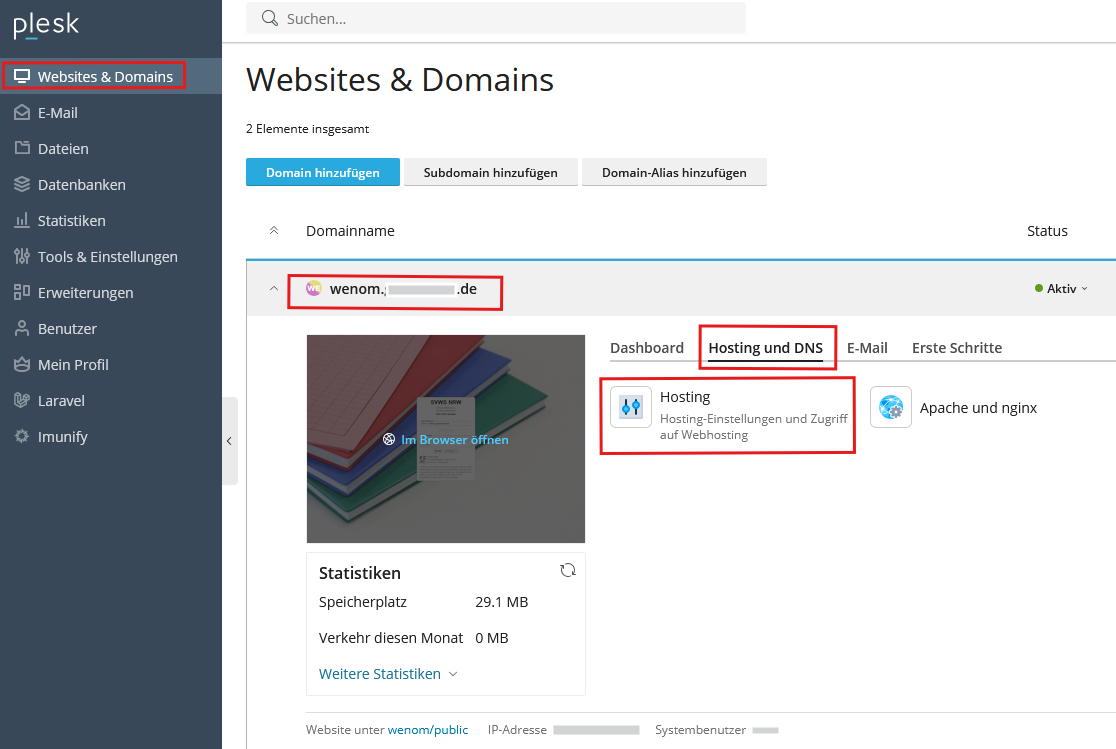Click the refresh icon in Statistiken
The image size is (1116, 749).
[x=568, y=570]
